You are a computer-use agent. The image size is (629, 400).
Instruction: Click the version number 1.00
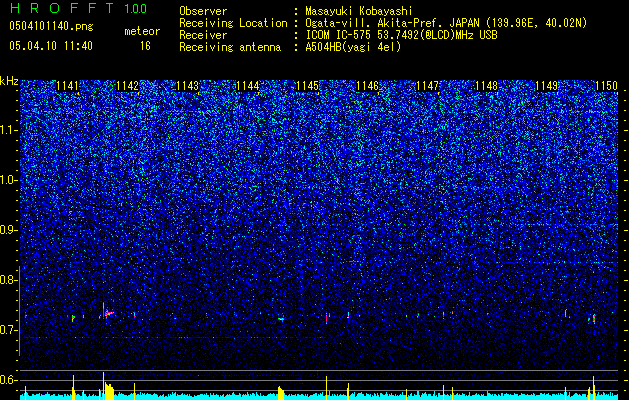coord(135,8)
